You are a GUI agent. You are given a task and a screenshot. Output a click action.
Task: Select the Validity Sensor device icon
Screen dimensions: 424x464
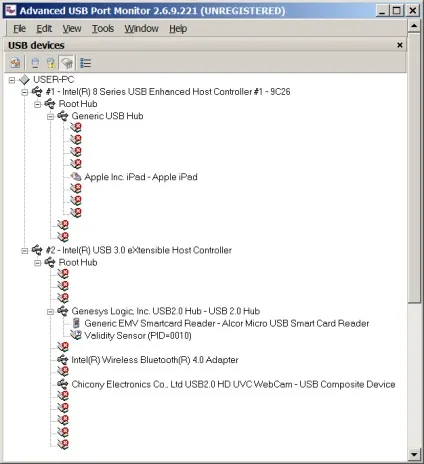point(76,335)
